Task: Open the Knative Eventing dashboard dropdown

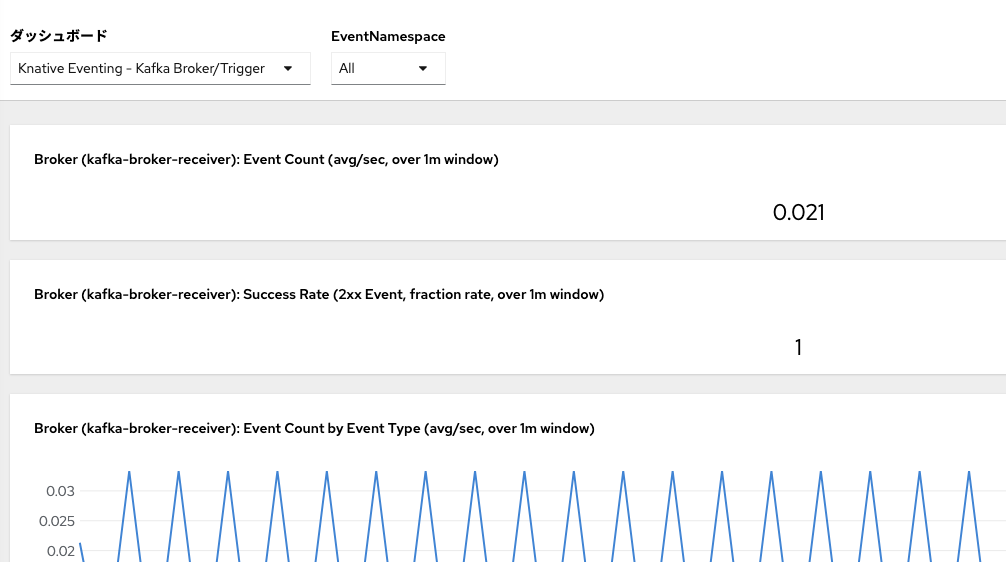Action: 160,69
